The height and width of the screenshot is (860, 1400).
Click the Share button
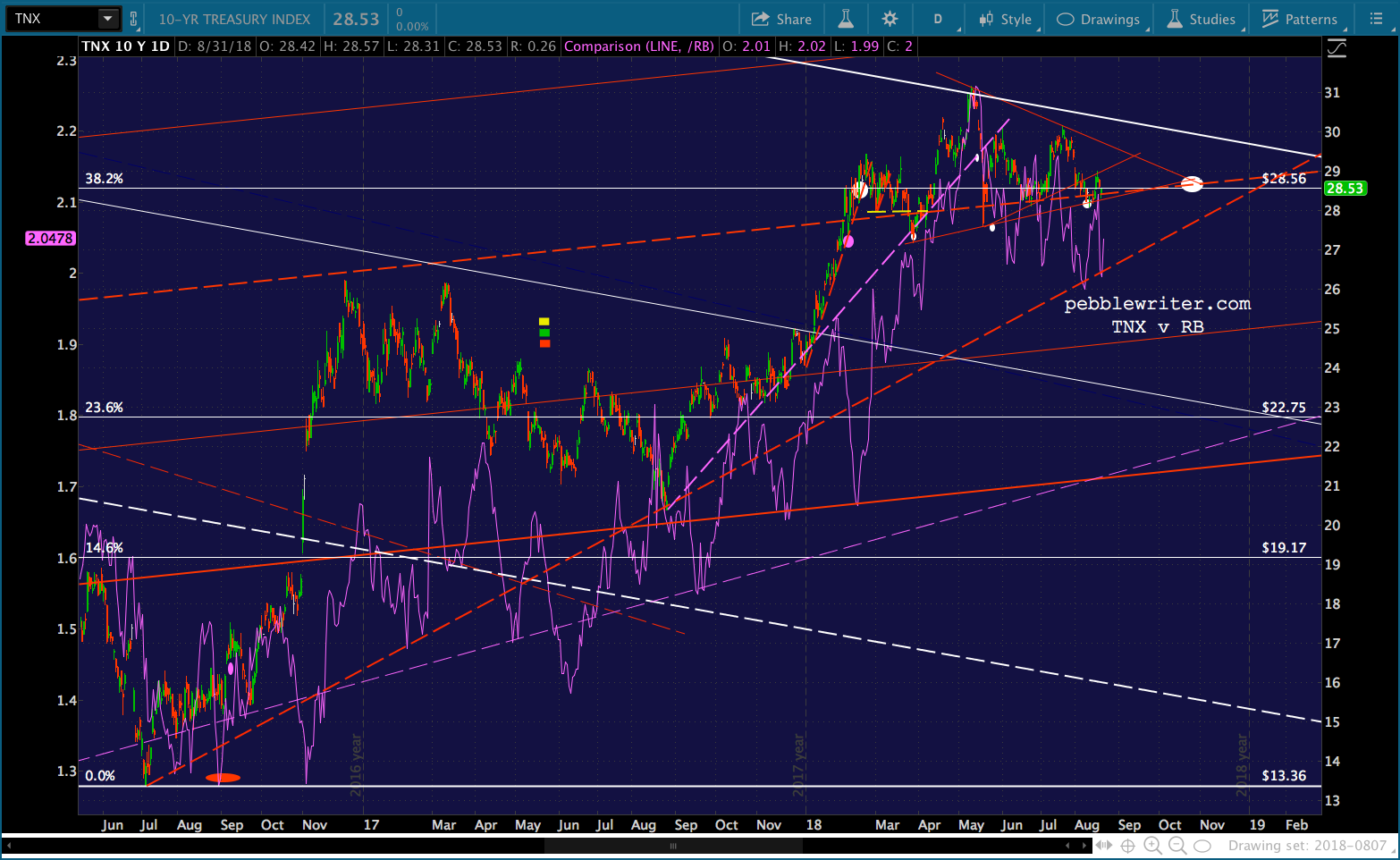click(781, 19)
